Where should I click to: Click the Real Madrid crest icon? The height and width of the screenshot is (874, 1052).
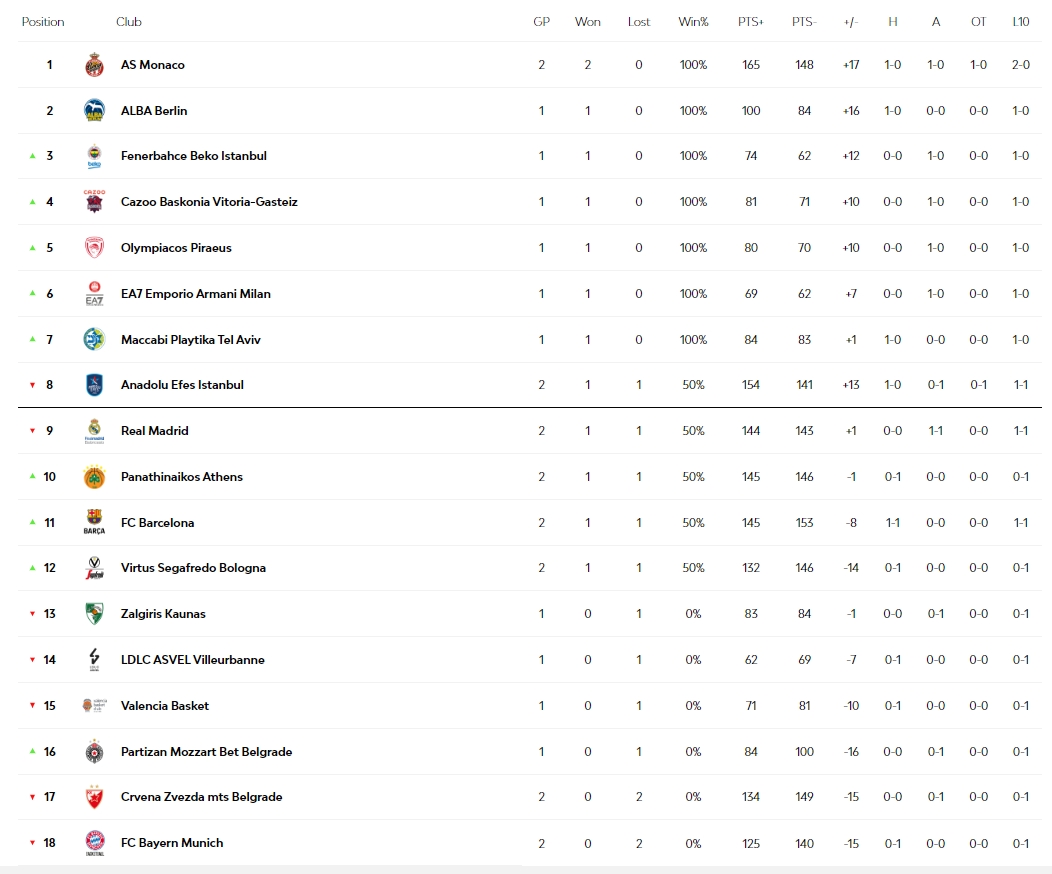point(95,431)
